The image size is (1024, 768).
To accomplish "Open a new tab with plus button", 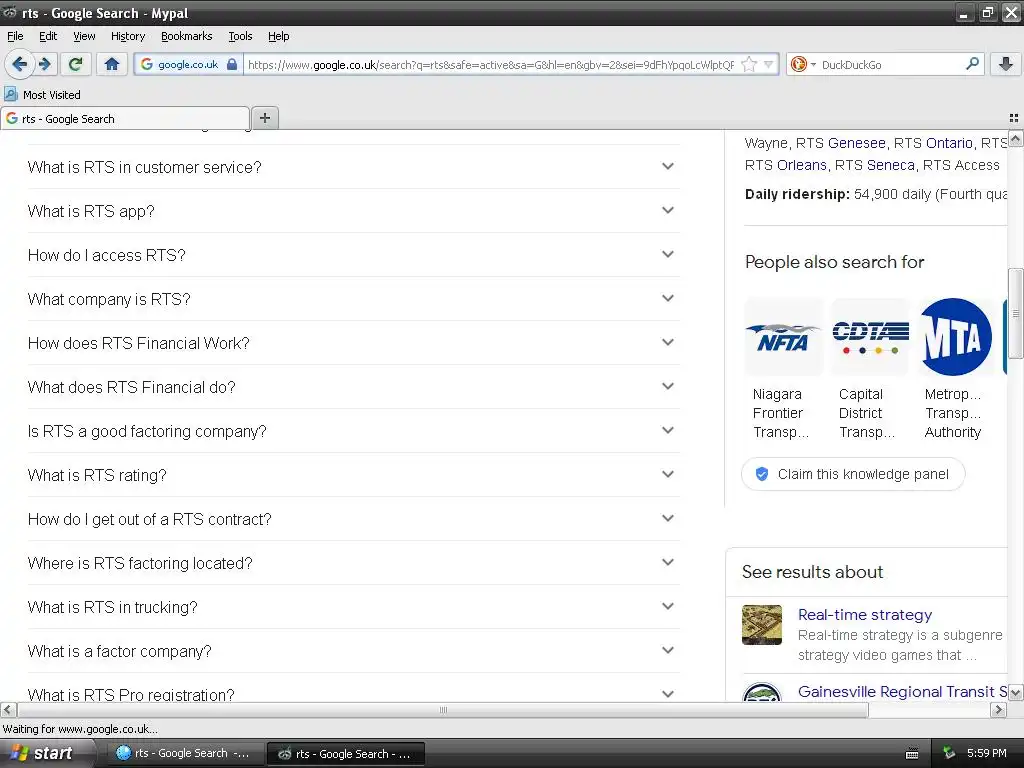I will 264,118.
